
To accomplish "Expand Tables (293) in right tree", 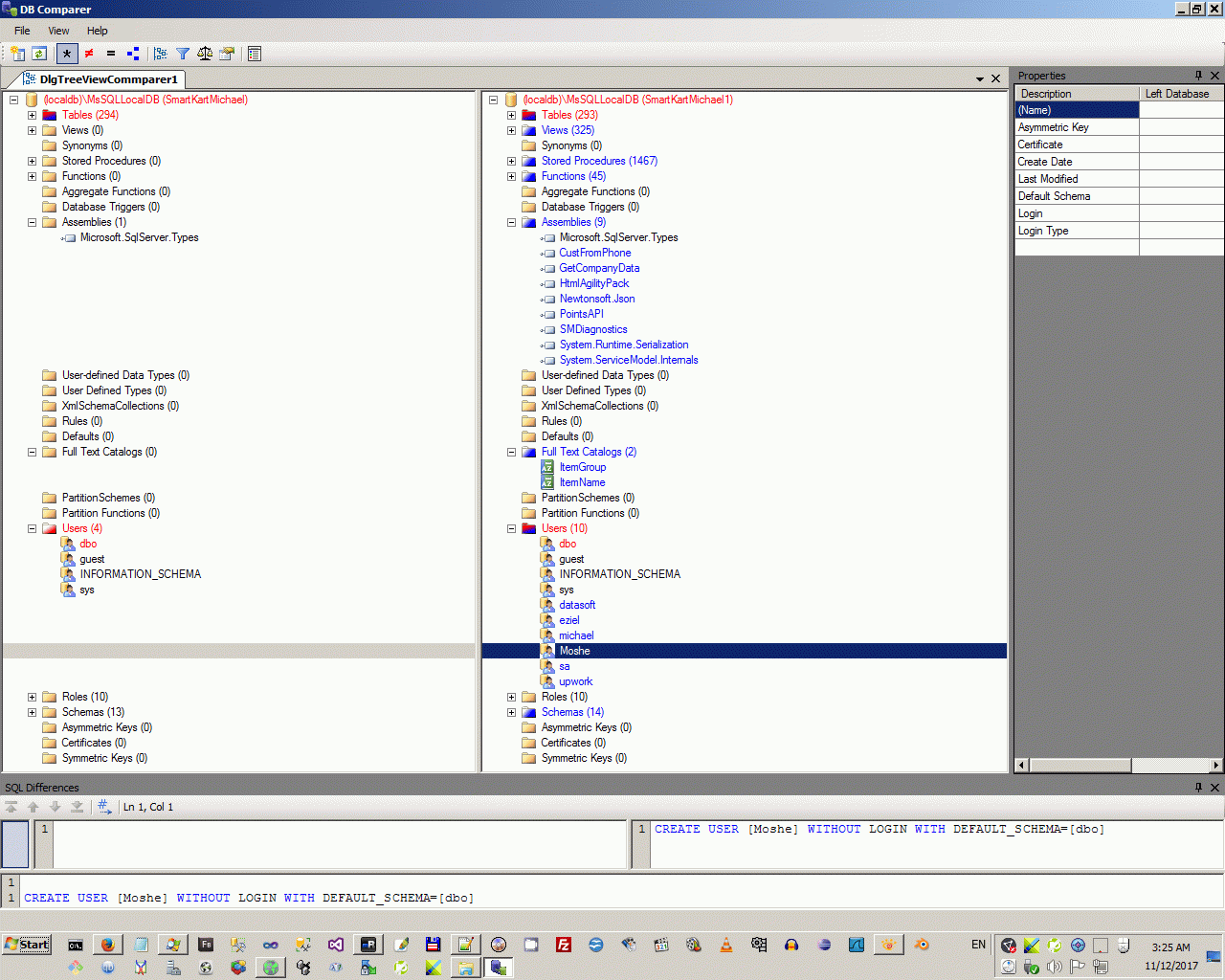I will pos(511,115).
